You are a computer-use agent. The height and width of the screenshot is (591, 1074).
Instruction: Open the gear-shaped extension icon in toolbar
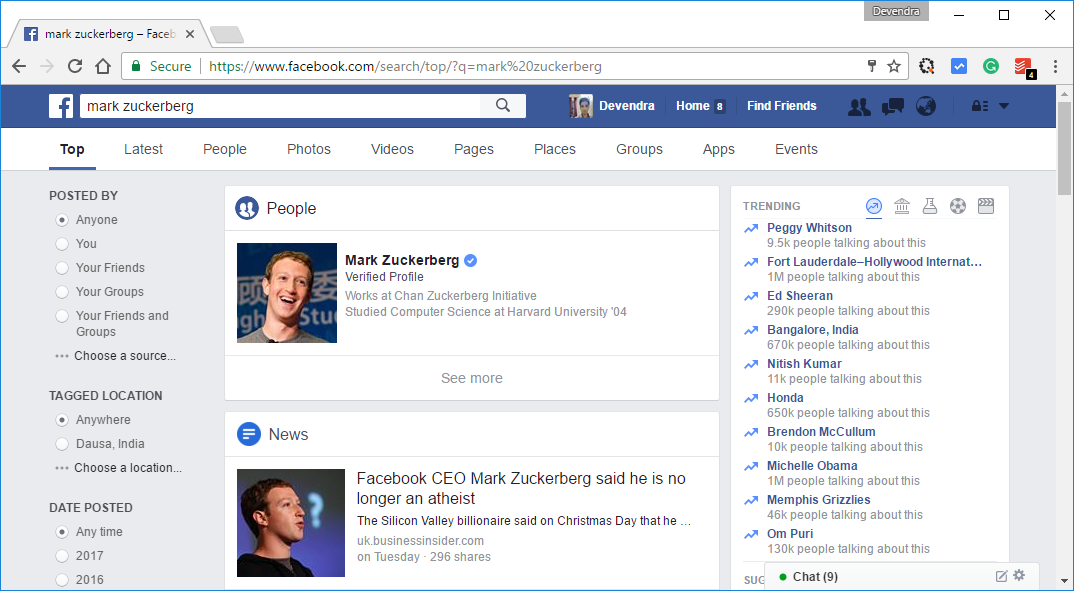927,66
